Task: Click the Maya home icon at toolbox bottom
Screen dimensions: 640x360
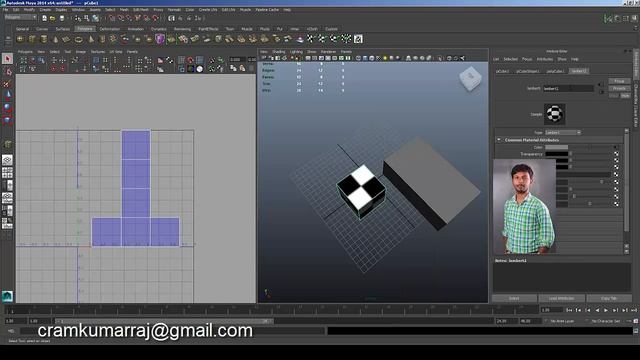Action: click(x=7, y=296)
